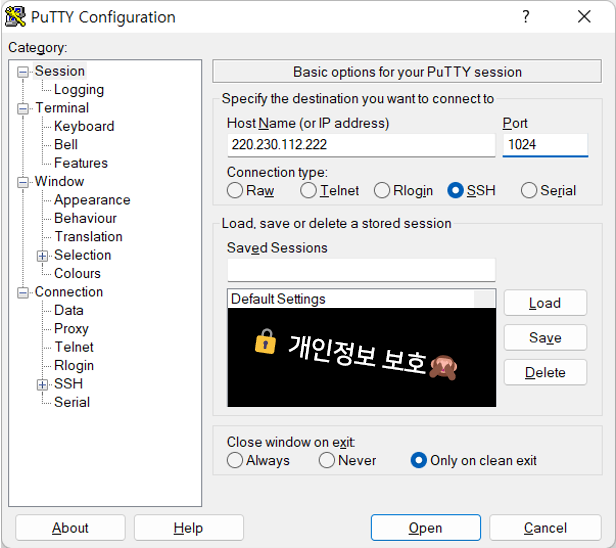616x548 pixels.
Task: Open the Bell settings category
Action: pos(66,145)
